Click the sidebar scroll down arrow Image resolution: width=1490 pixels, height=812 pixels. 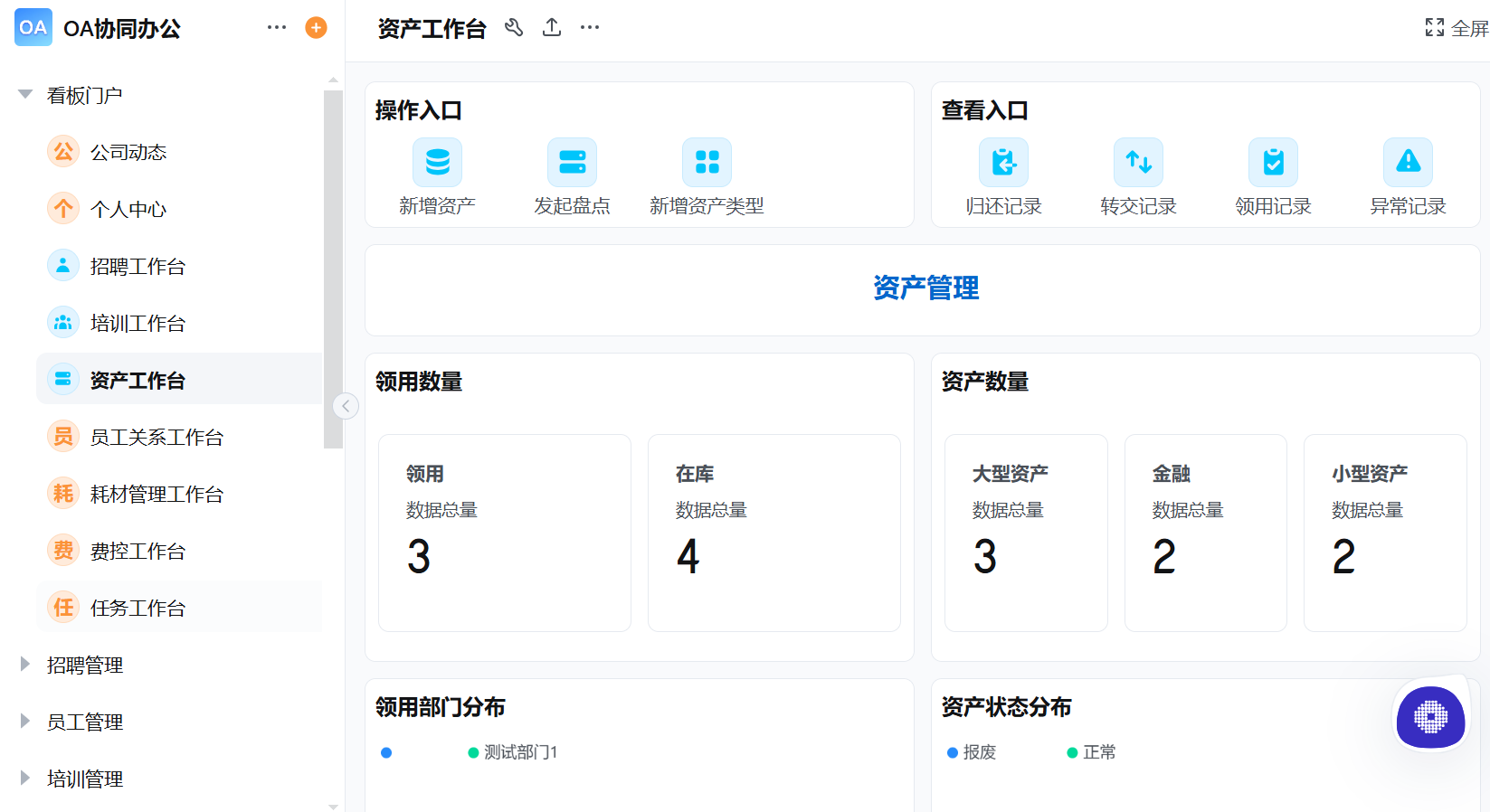(x=333, y=806)
